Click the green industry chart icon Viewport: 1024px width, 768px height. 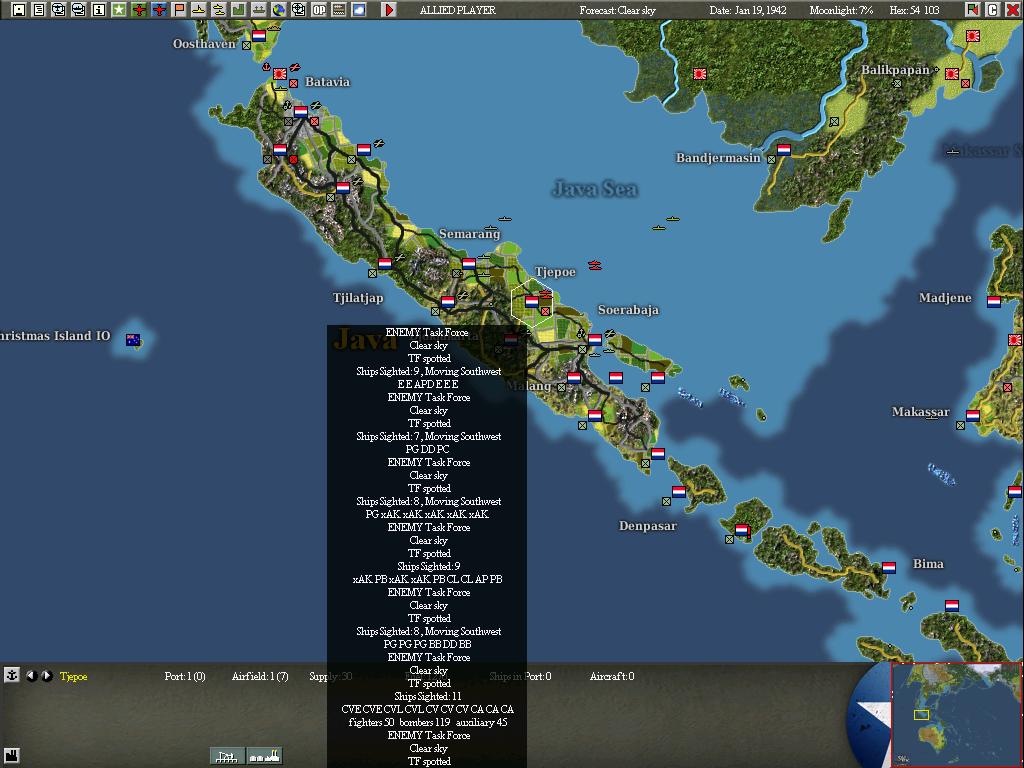click(x=238, y=10)
